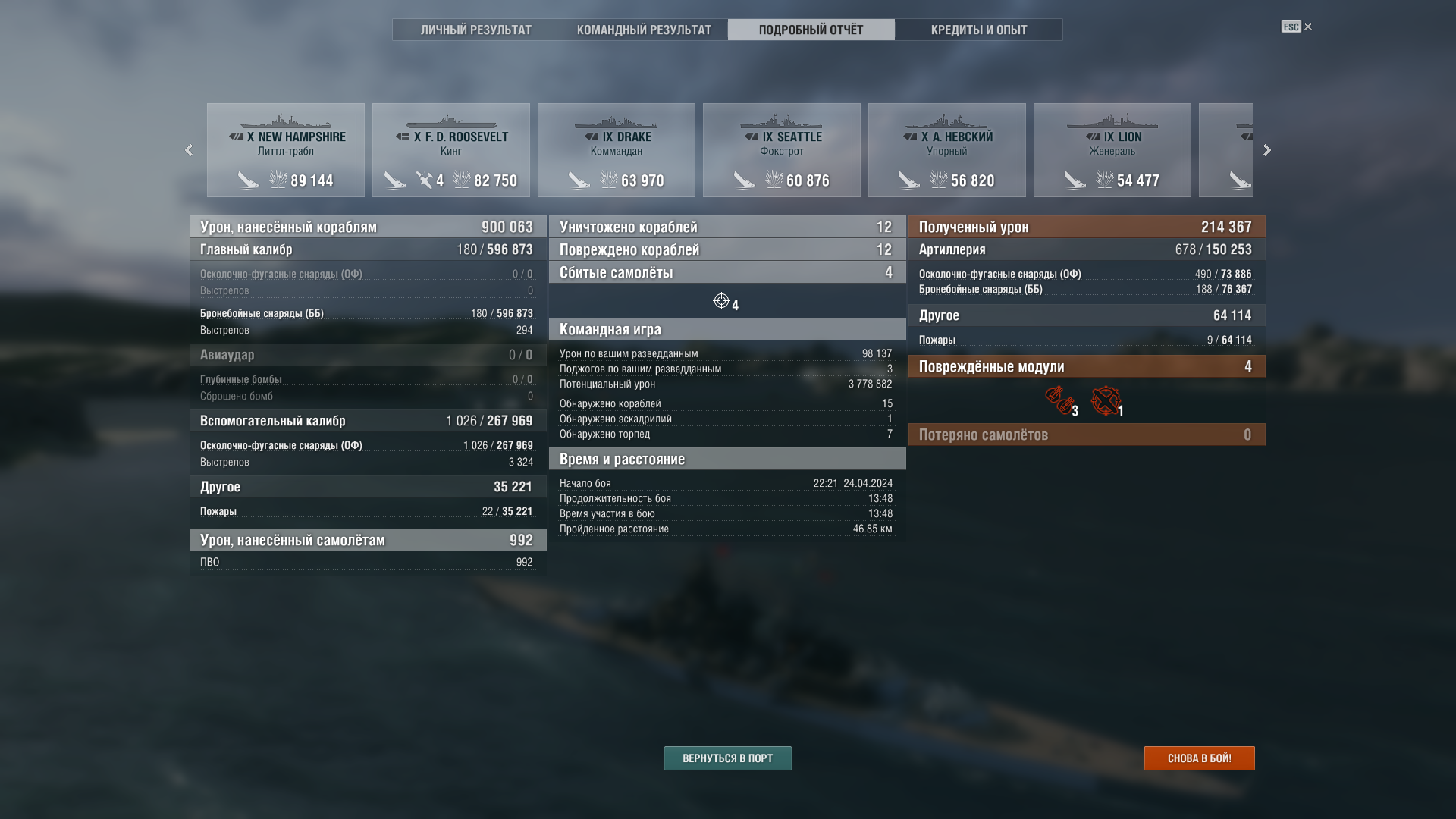Select the X А. Невский ship card
Image resolution: width=1456 pixels, height=819 pixels.
click(x=947, y=150)
